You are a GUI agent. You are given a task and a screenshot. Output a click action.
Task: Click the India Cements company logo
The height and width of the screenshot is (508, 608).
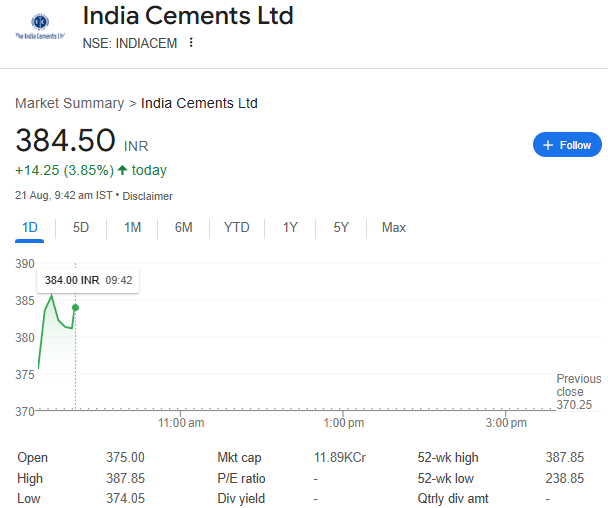pyautogui.click(x=40, y=26)
